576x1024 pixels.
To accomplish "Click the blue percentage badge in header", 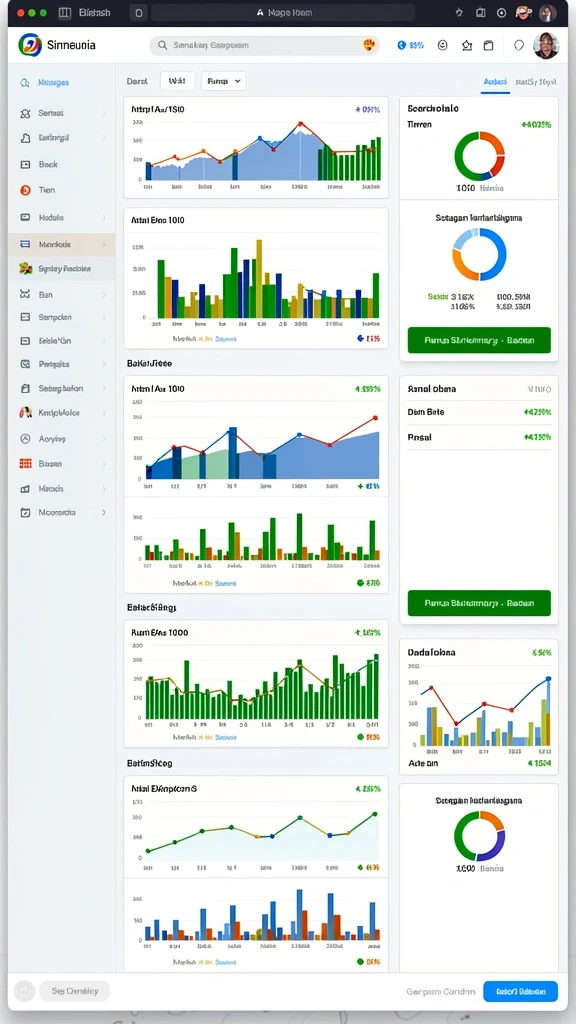I will click(411, 45).
